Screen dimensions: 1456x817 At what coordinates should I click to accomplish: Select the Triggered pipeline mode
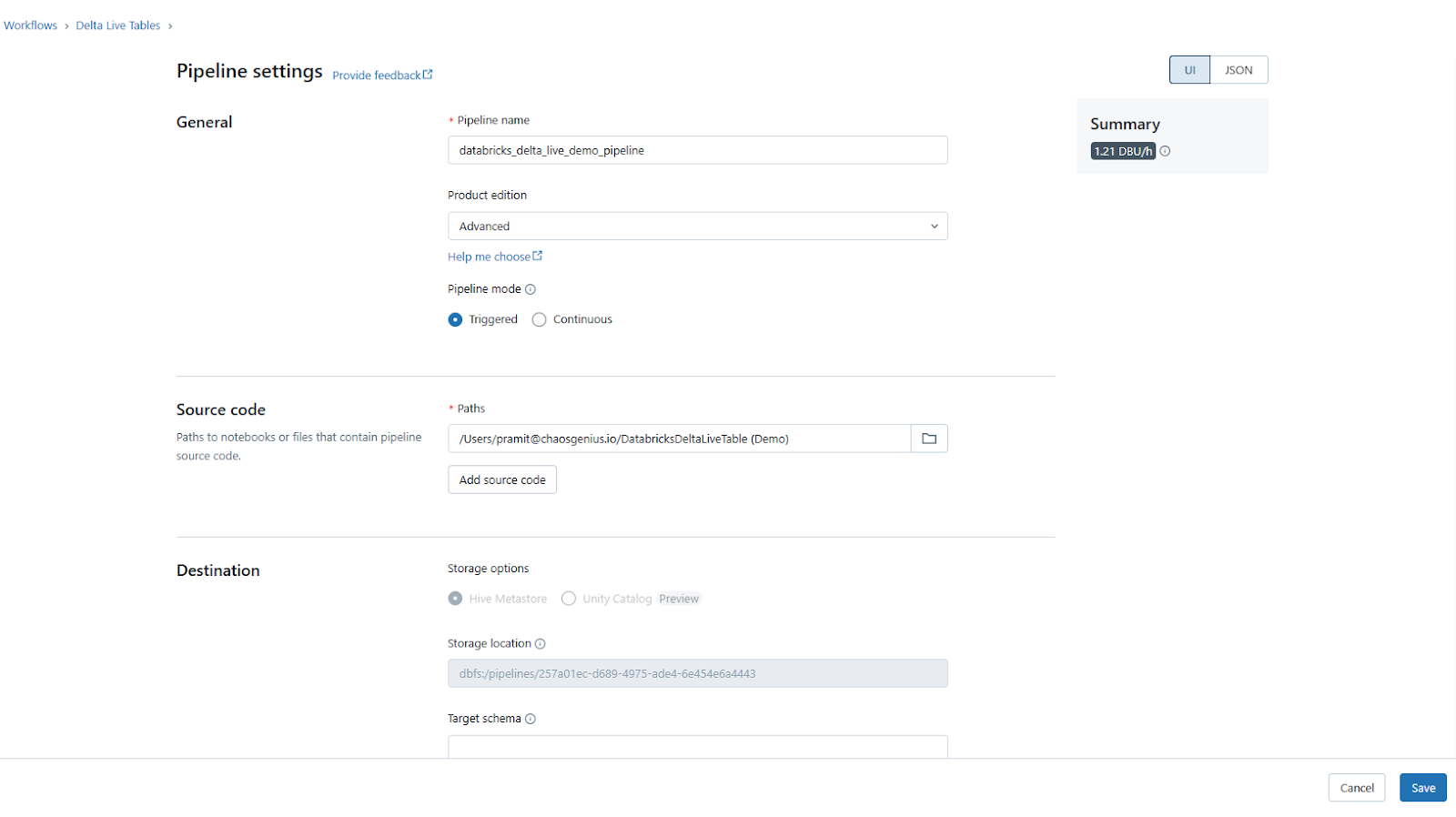coord(455,319)
